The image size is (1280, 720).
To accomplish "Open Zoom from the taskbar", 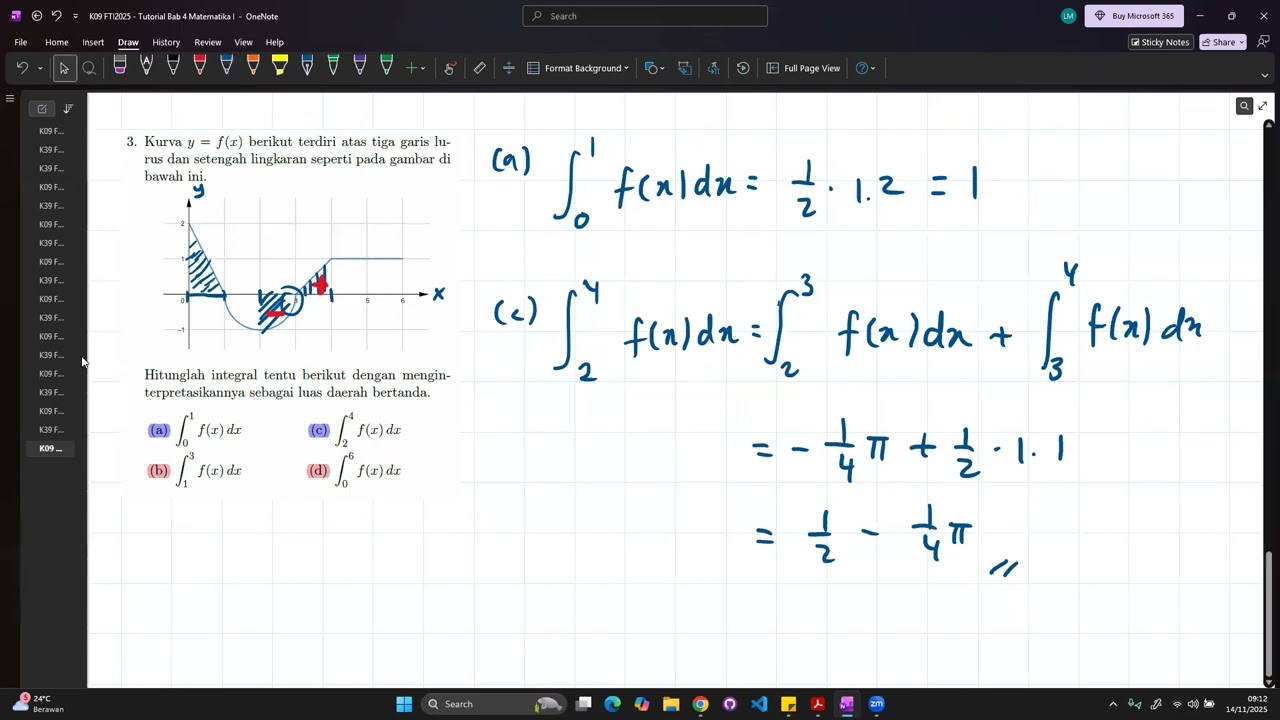I will click(876, 704).
